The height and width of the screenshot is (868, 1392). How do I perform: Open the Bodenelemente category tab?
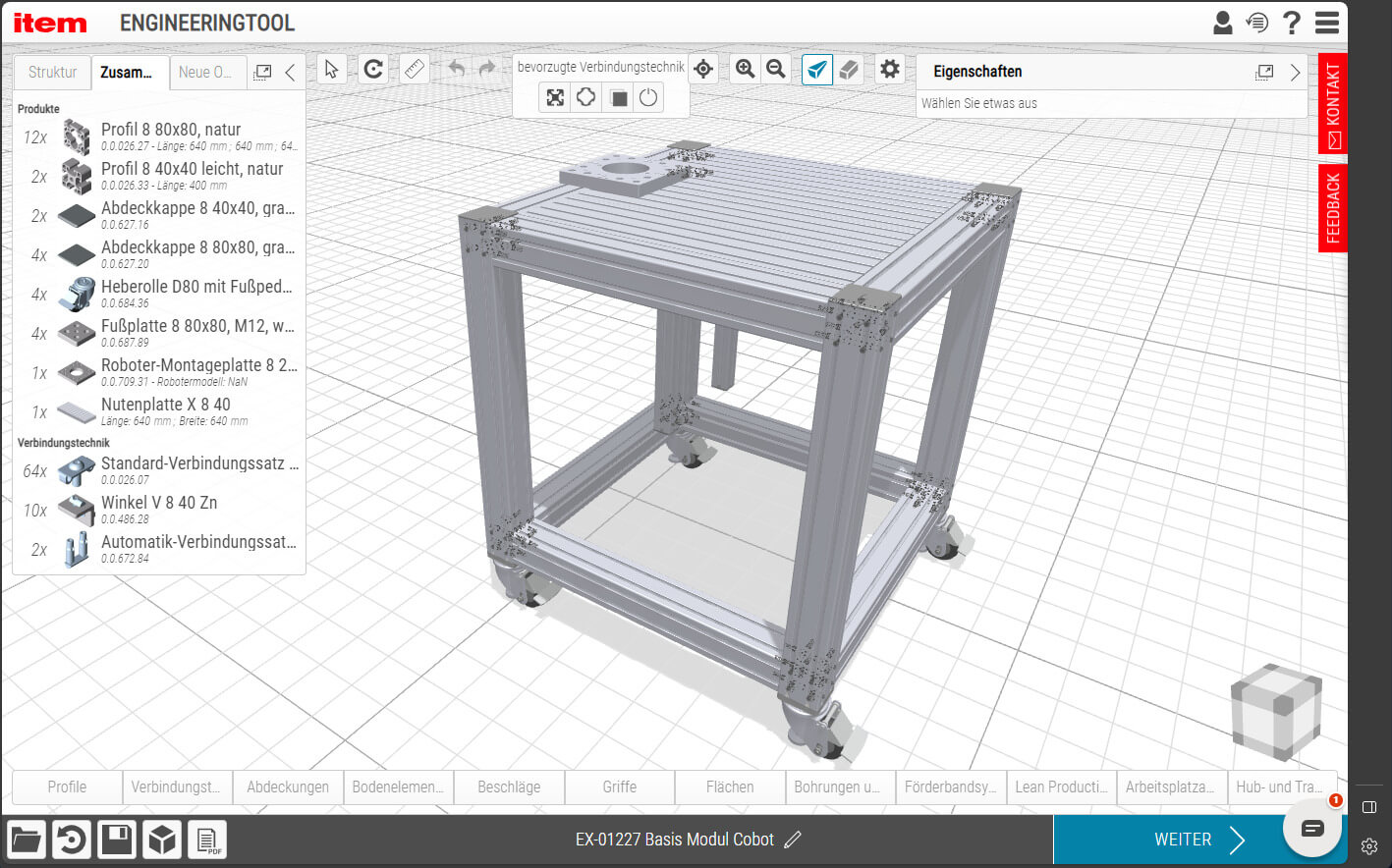(398, 787)
